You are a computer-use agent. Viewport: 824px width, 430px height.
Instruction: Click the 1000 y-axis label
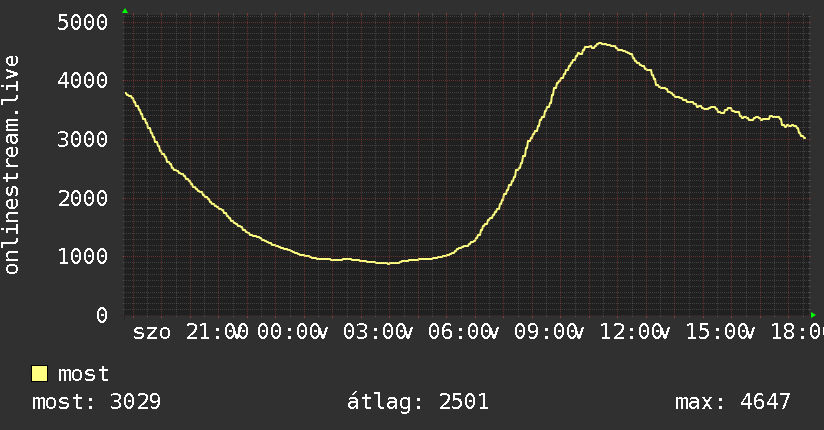click(83, 257)
